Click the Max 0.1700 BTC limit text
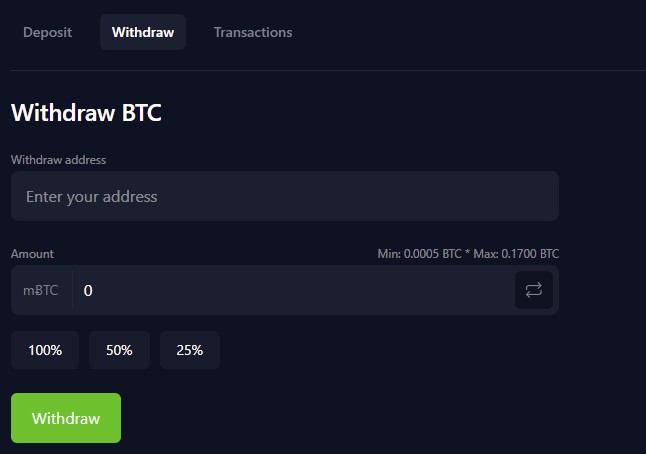Viewport: 646px width, 454px height. [516, 254]
